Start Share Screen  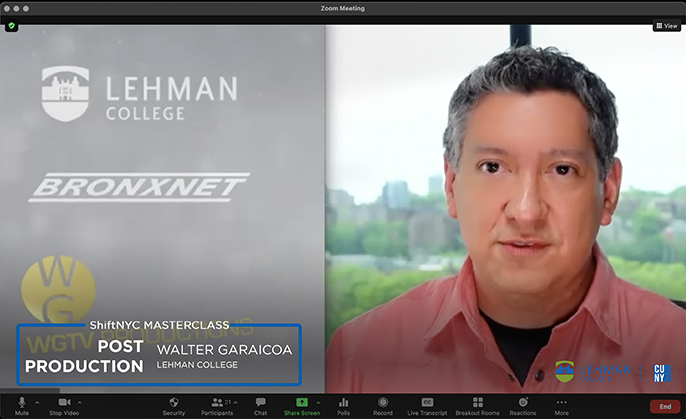[302, 406]
